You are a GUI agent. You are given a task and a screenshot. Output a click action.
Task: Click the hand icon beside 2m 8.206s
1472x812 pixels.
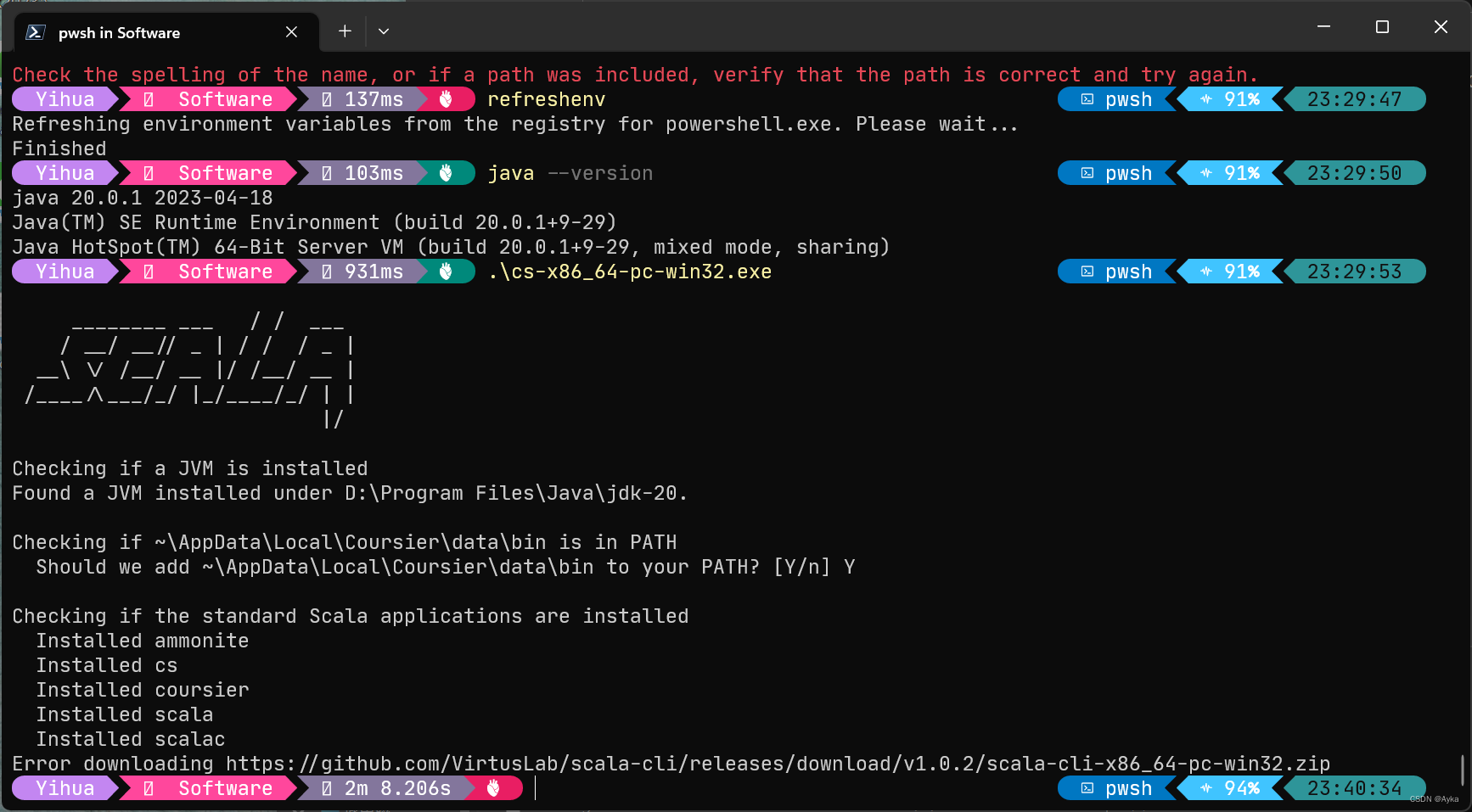click(493, 788)
